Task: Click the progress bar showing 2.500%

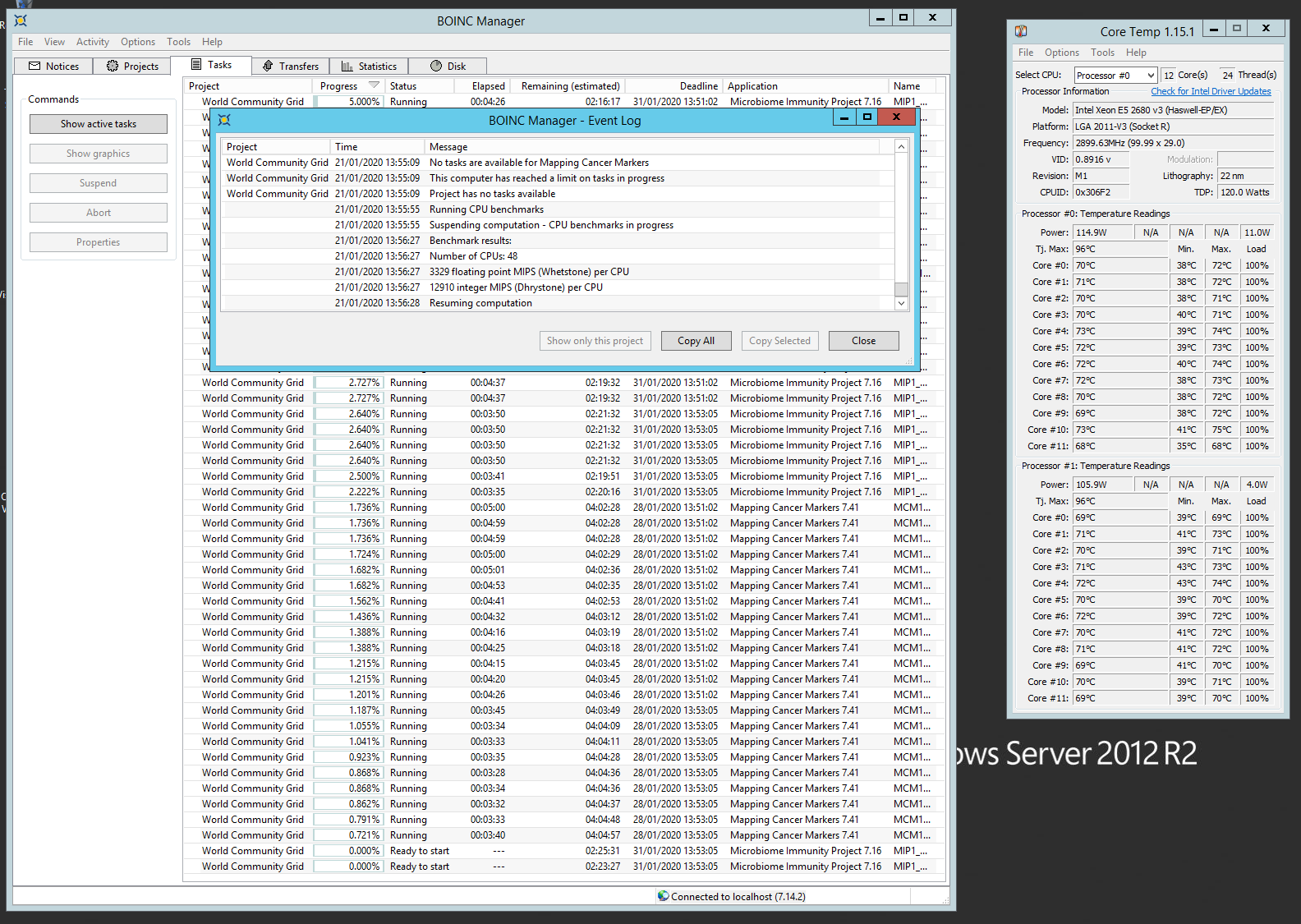Action: tap(349, 476)
